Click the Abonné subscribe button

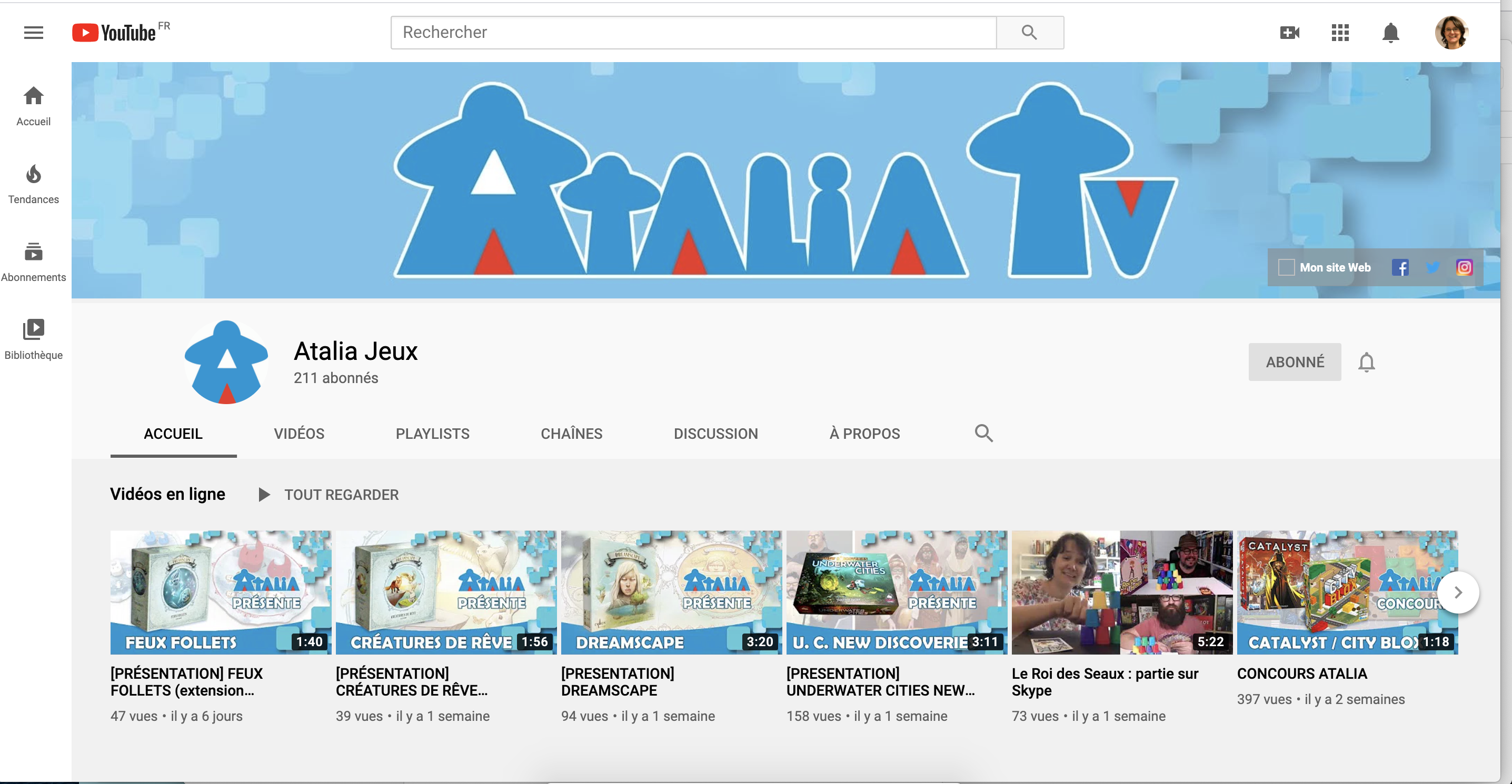[x=1295, y=362]
